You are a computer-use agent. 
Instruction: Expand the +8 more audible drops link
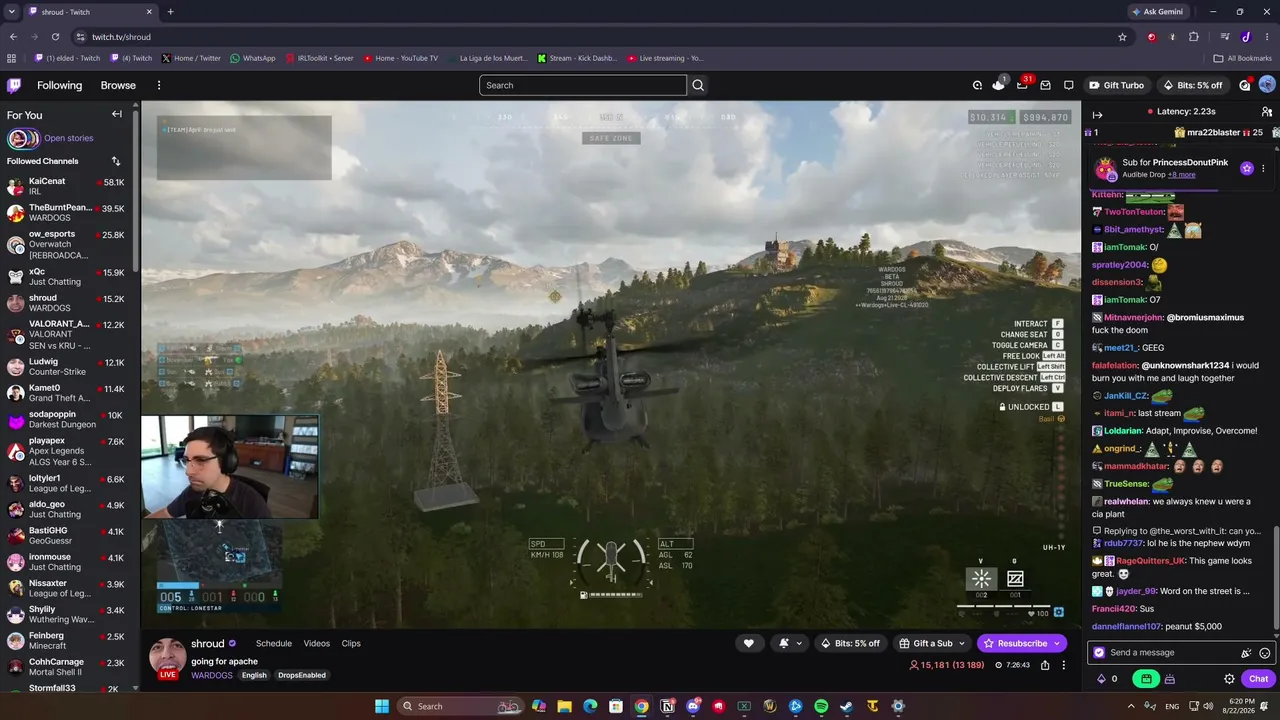click(x=1181, y=175)
